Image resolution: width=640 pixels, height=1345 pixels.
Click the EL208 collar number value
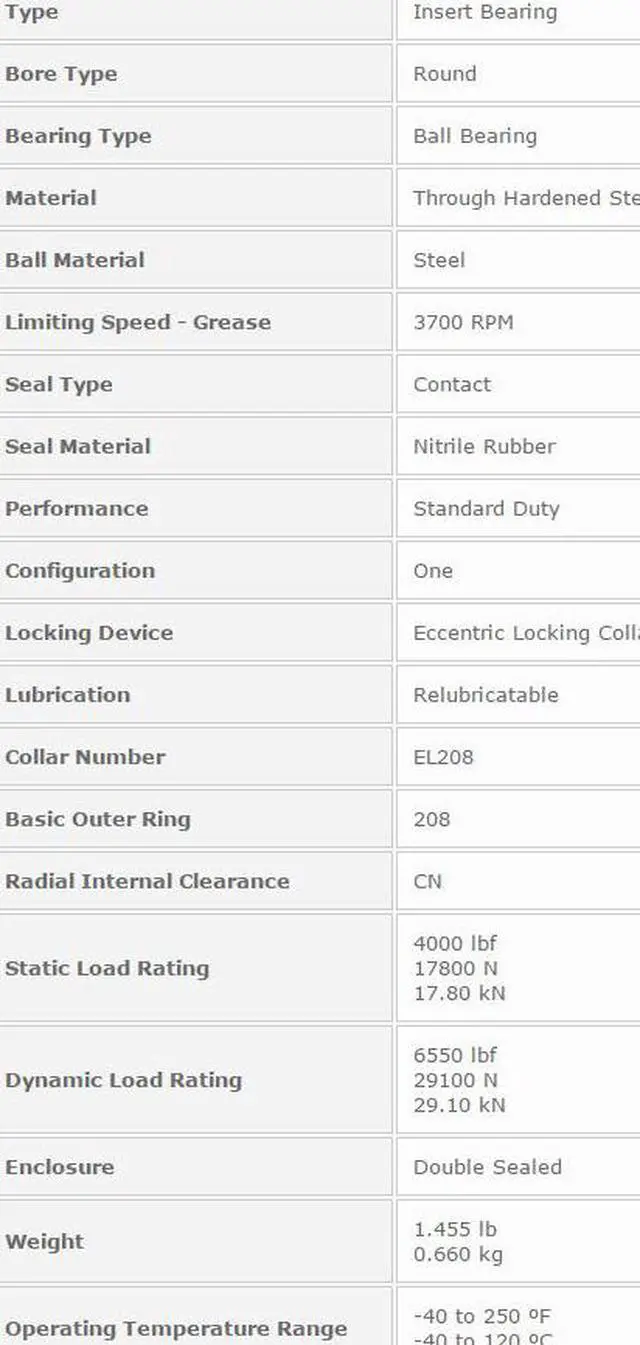(x=443, y=757)
